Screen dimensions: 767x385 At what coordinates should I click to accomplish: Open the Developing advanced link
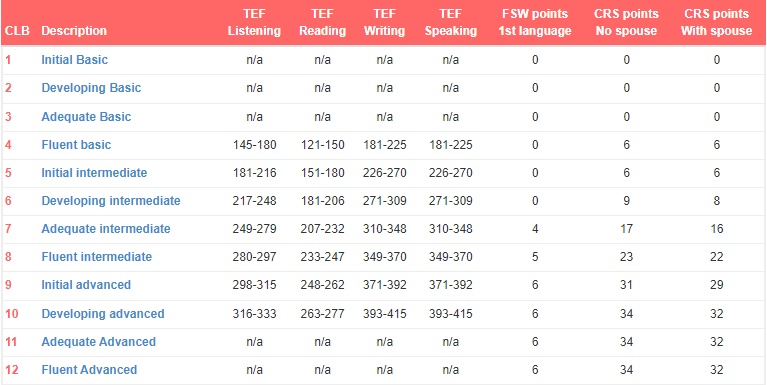pyautogui.click(x=103, y=314)
